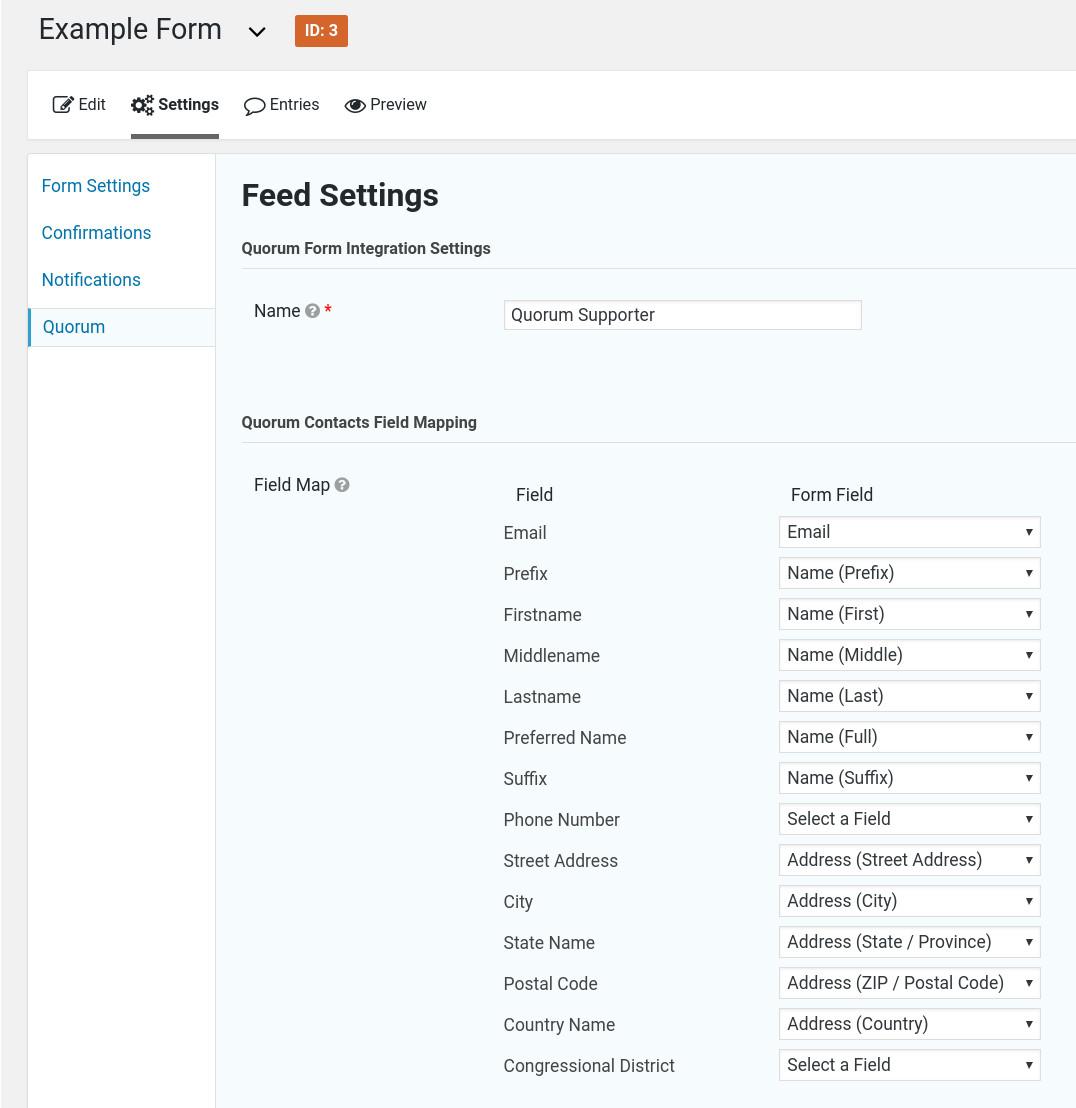
Task: Open the Email form field dropdown
Action: (x=909, y=532)
